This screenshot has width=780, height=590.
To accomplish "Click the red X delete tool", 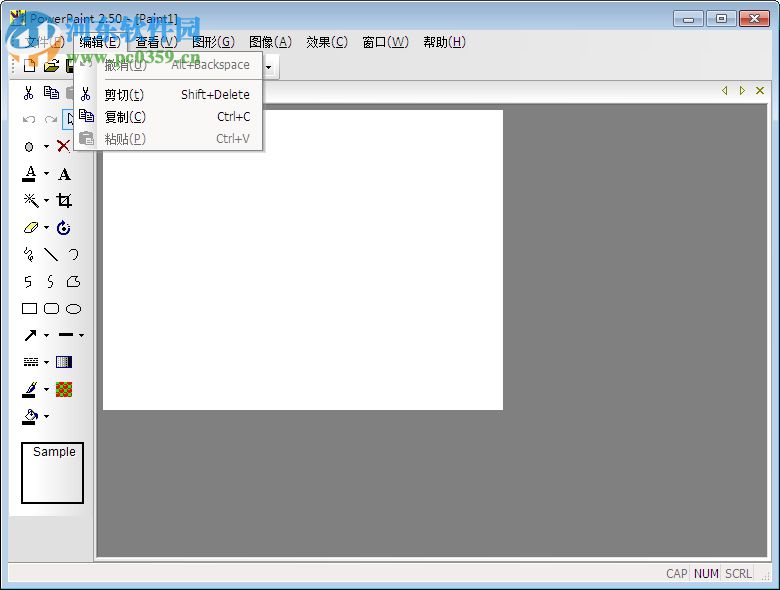I will [x=63, y=146].
